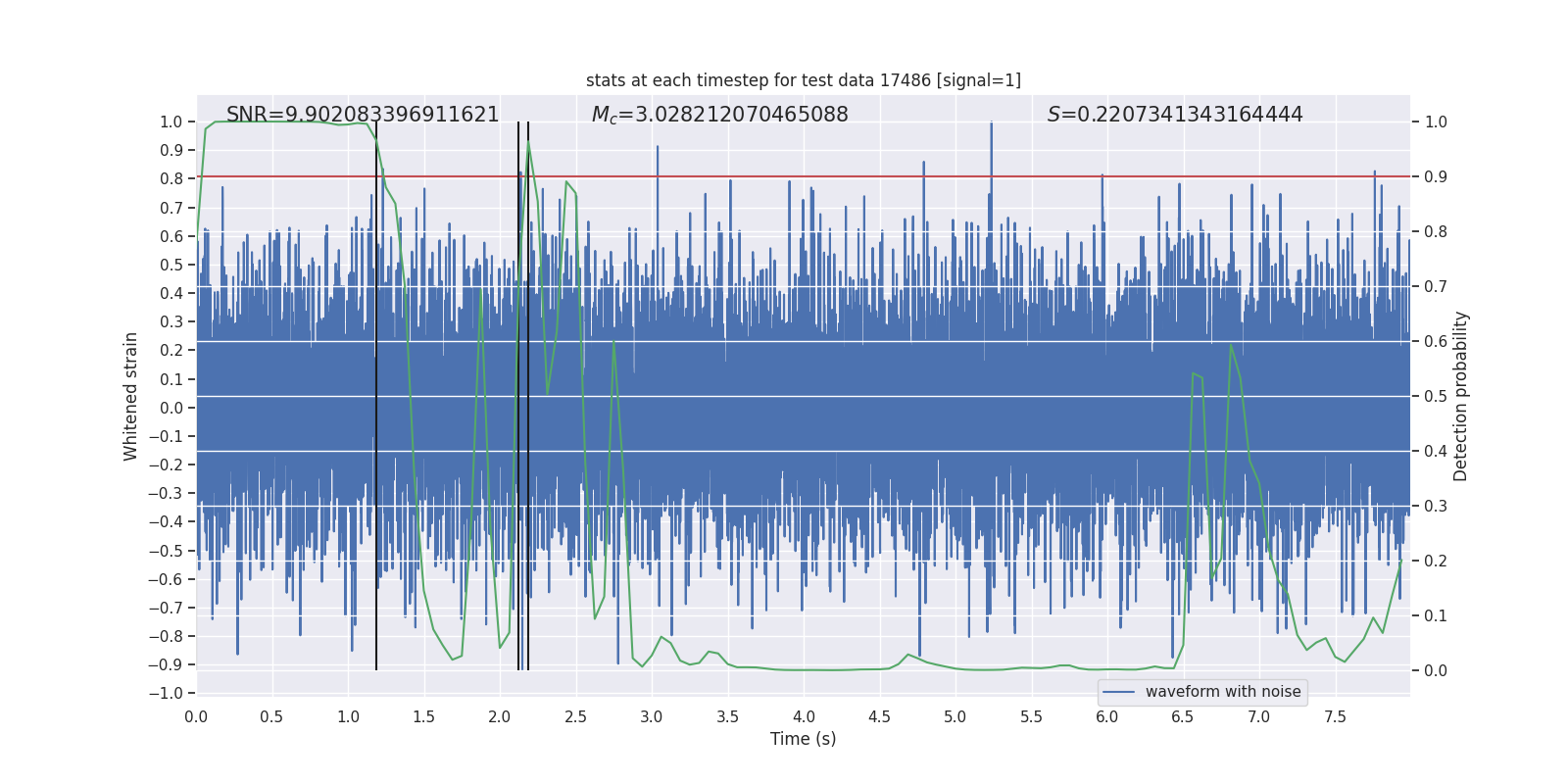Click the −0.5 tick on Whitened strain axis
Viewport: 1568px width, 784px height.
[x=166, y=551]
